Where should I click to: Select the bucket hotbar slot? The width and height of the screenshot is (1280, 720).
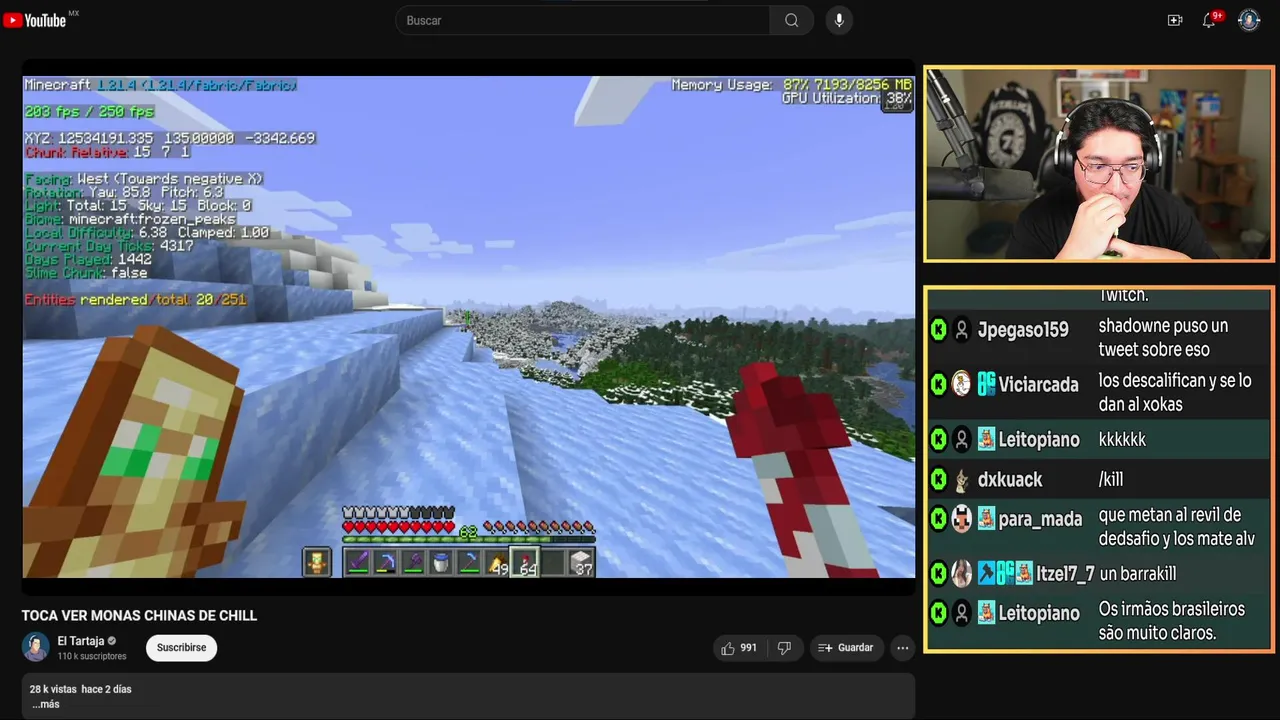(x=441, y=562)
